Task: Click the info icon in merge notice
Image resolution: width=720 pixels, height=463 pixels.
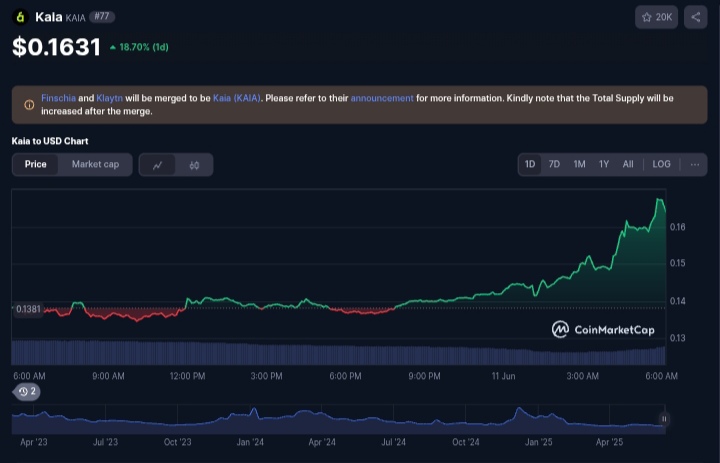Action: tap(28, 104)
